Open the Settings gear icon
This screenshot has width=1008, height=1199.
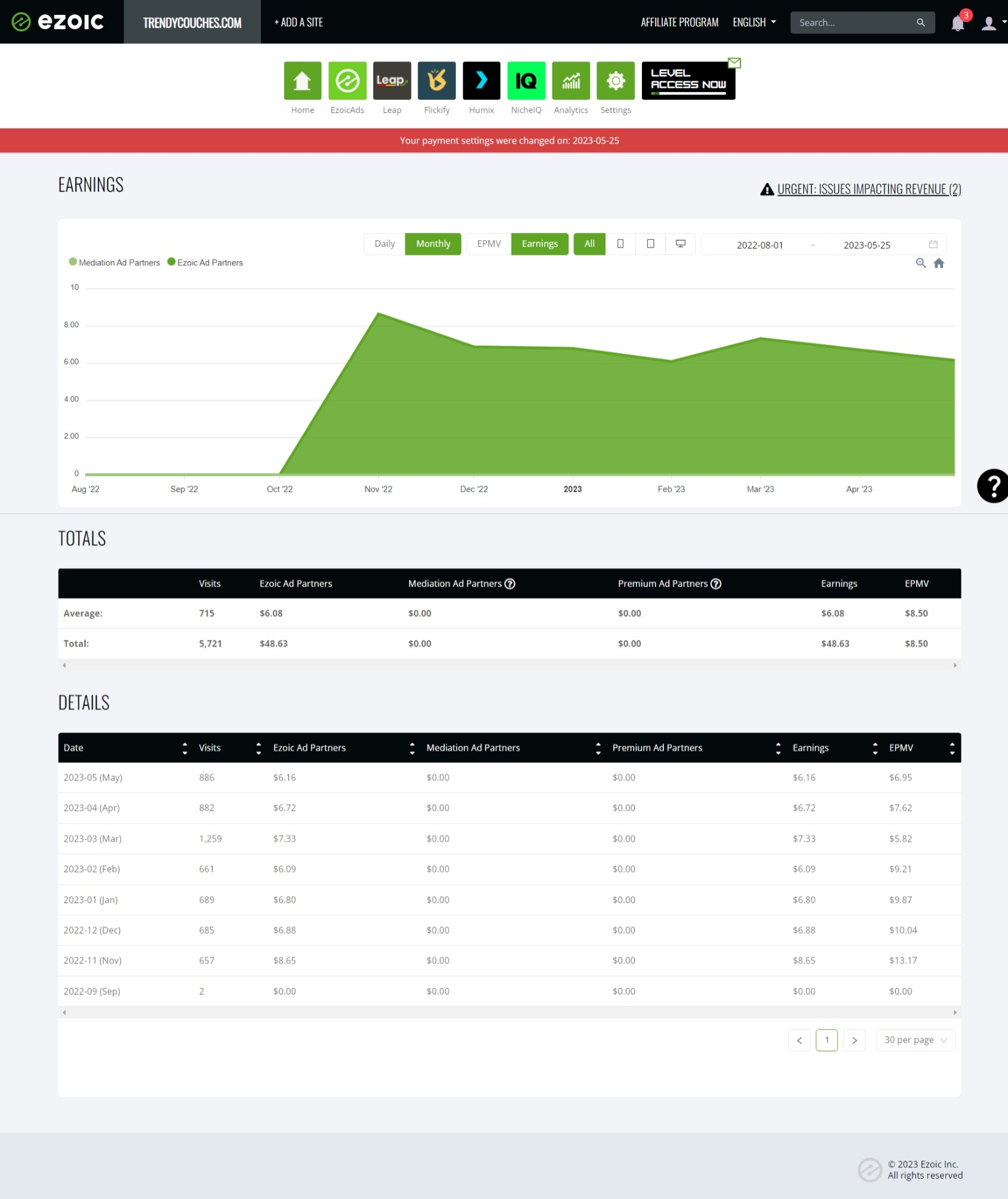(x=616, y=81)
